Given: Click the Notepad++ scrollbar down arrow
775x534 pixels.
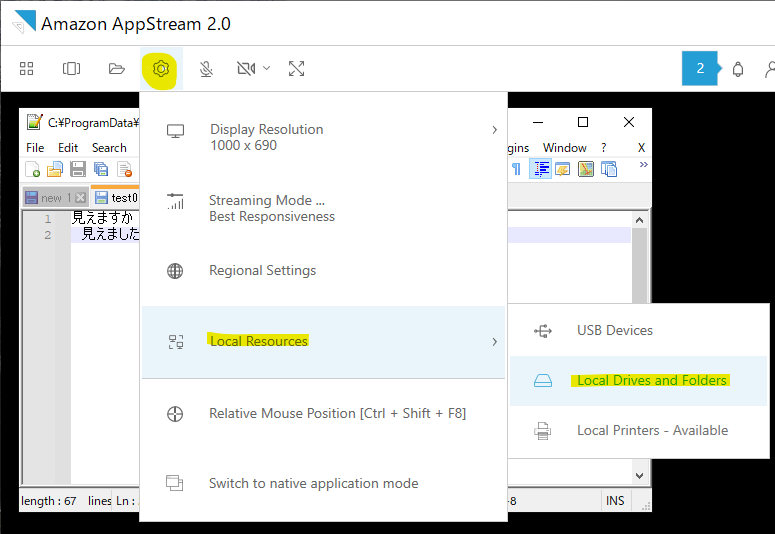Looking at the screenshot, I should pos(640,476).
